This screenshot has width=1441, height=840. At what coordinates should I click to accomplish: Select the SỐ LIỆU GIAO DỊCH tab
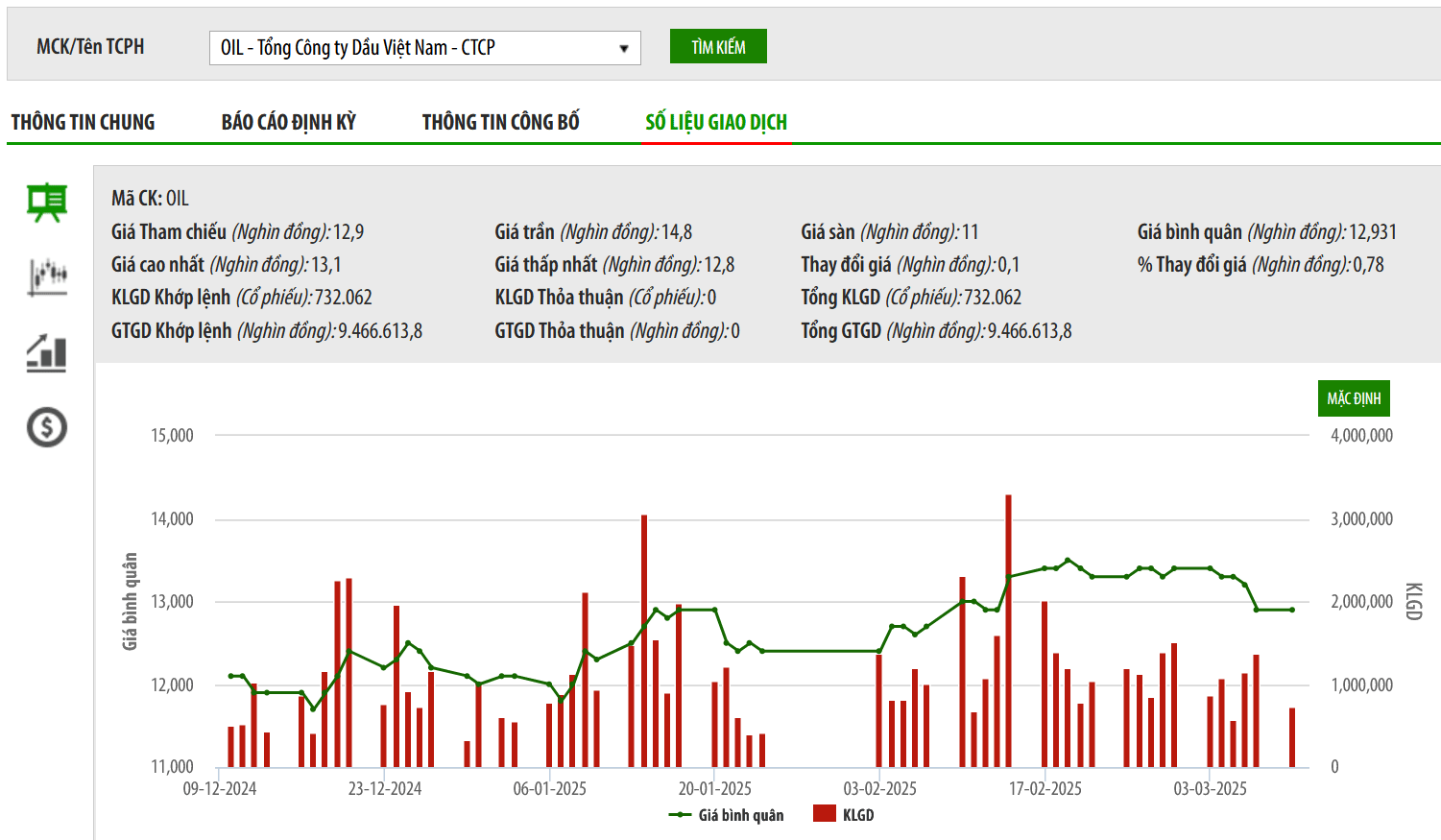pos(716,122)
